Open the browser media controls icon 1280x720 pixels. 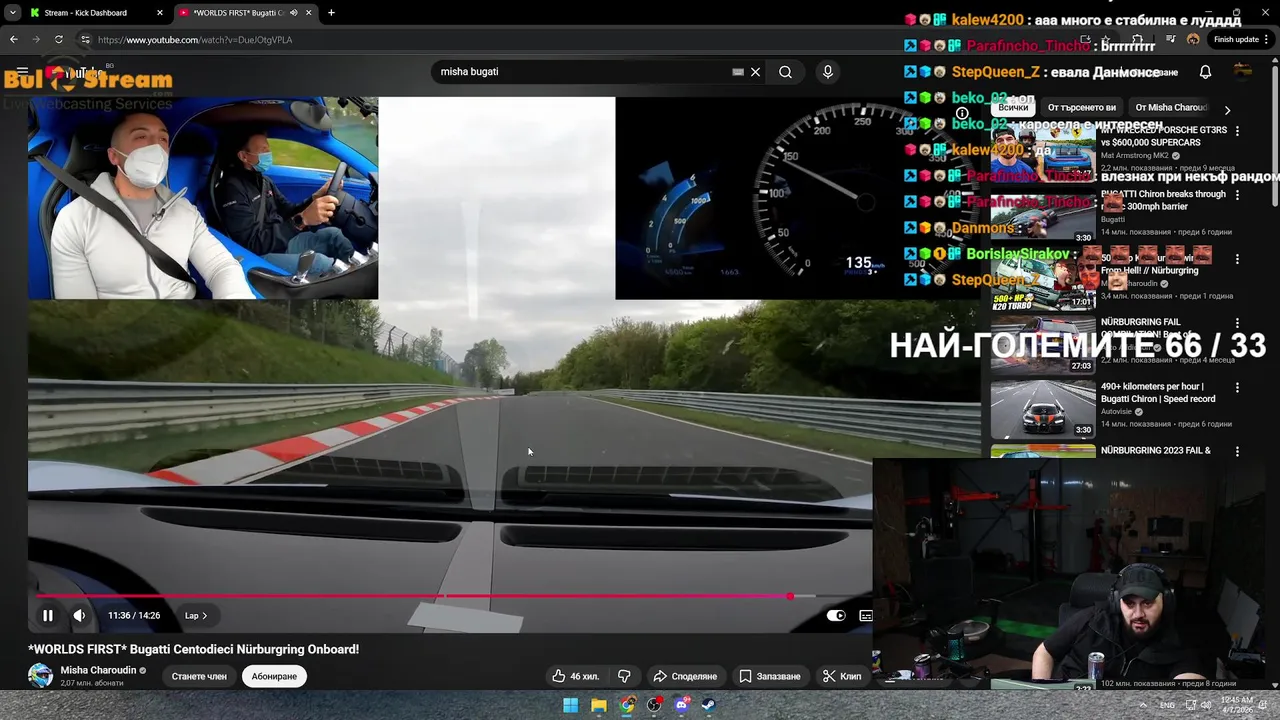pyautogui.click(x=1171, y=40)
